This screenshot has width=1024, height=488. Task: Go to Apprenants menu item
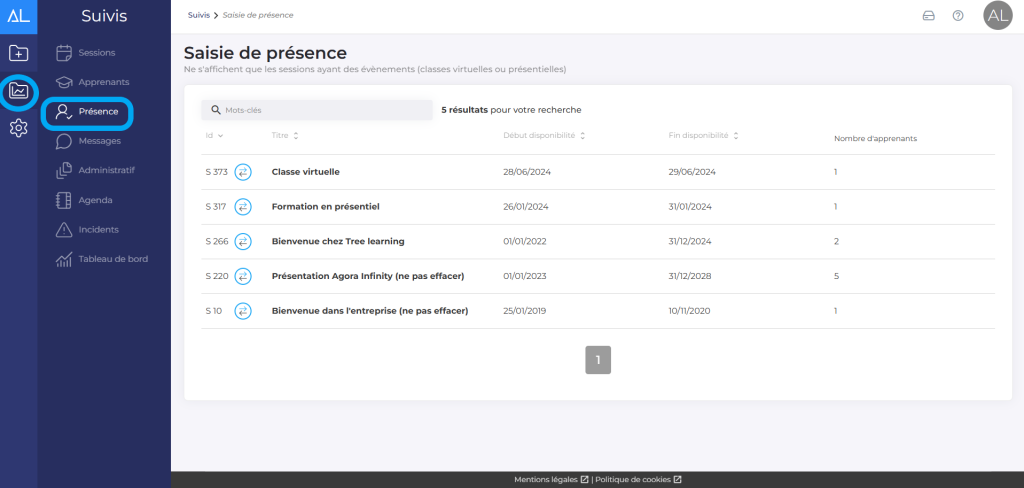click(x=103, y=82)
